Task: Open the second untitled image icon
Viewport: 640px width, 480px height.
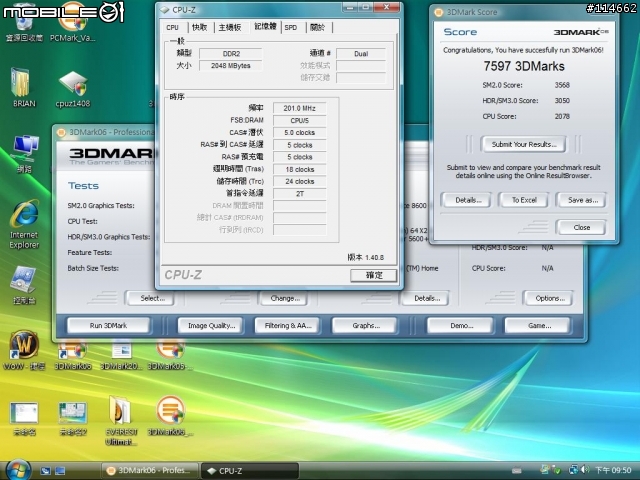Action: coord(73,418)
